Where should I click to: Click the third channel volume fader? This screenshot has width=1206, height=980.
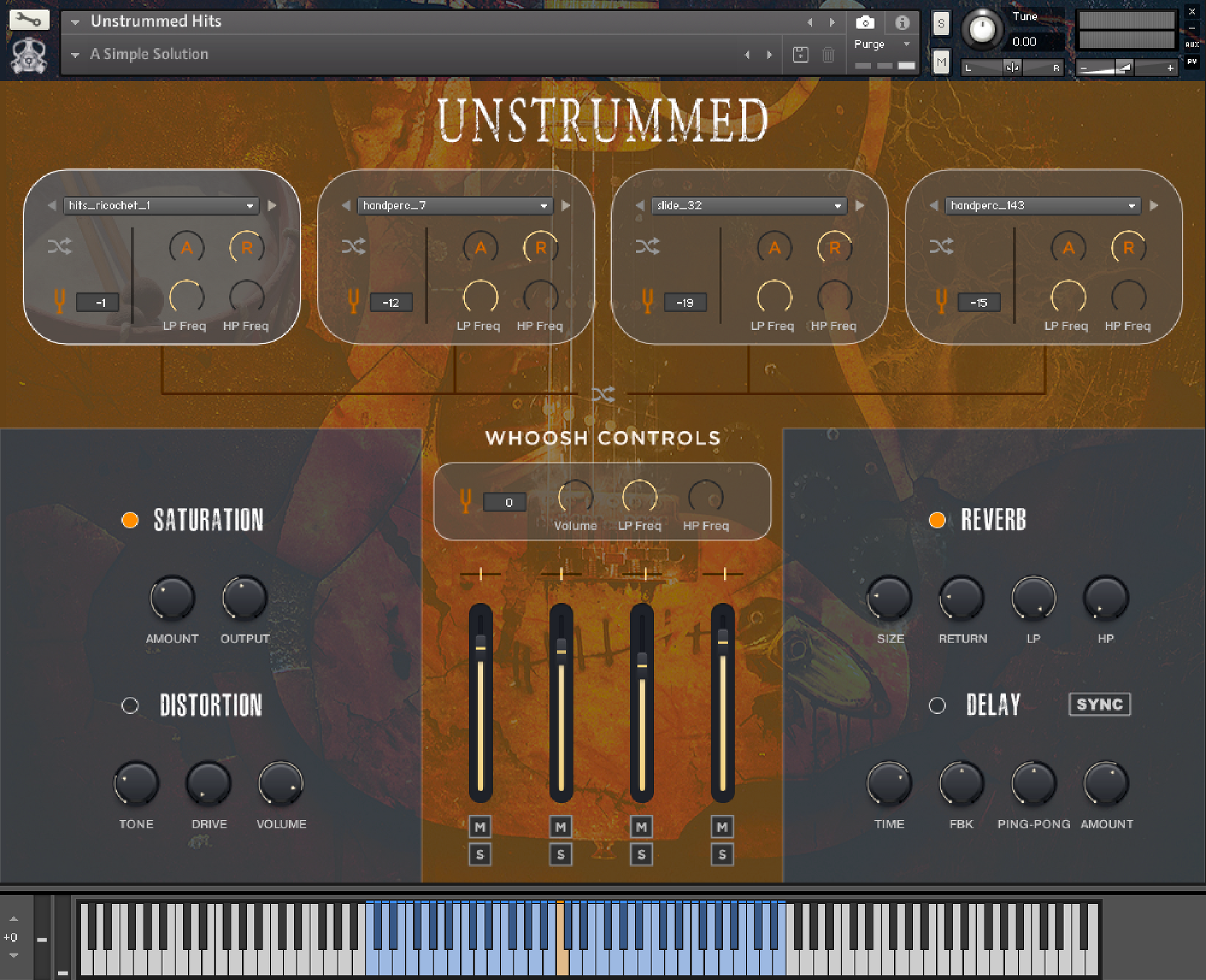point(642,665)
